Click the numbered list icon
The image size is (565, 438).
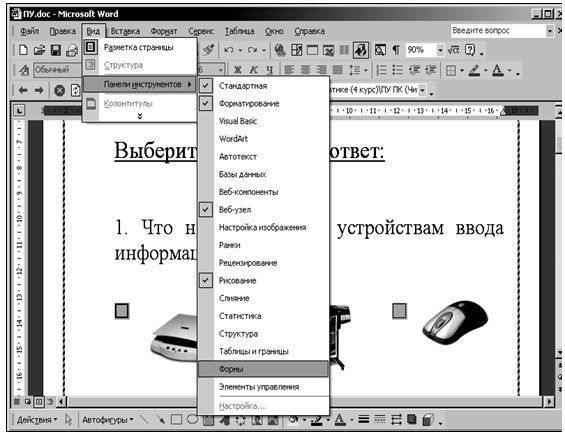coord(382,70)
